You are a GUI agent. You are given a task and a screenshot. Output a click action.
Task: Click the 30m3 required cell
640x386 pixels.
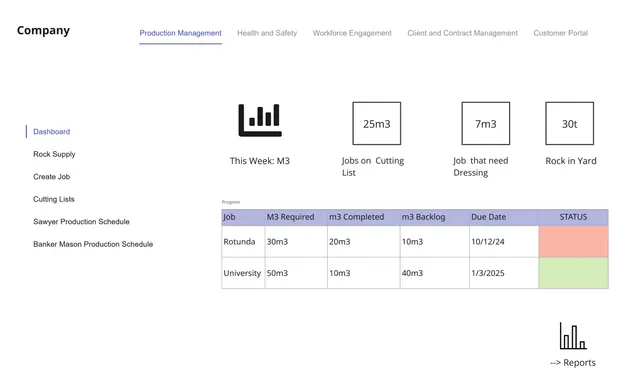(296, 242)
